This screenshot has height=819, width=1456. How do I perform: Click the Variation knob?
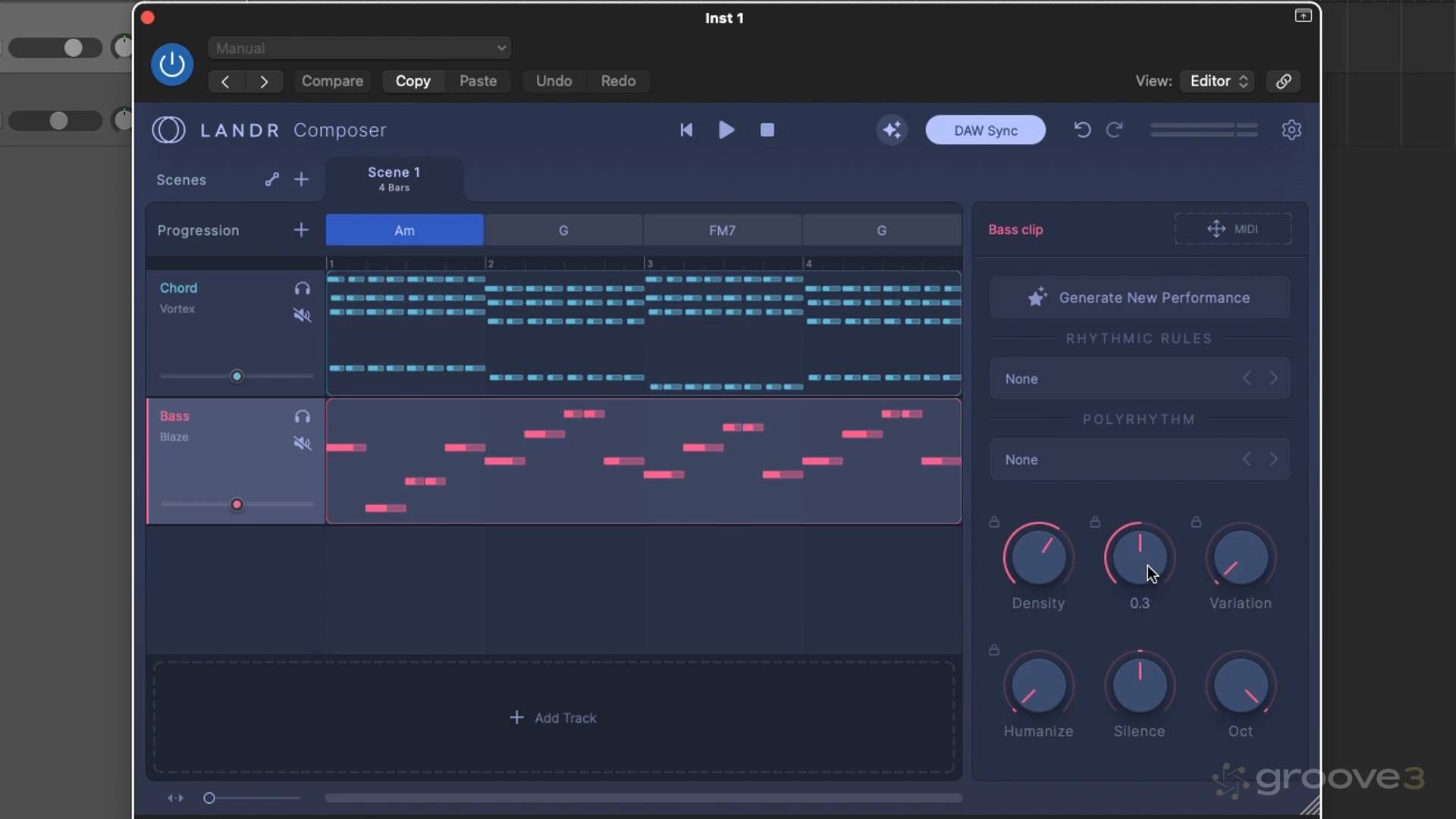(x=1241, y=557)
